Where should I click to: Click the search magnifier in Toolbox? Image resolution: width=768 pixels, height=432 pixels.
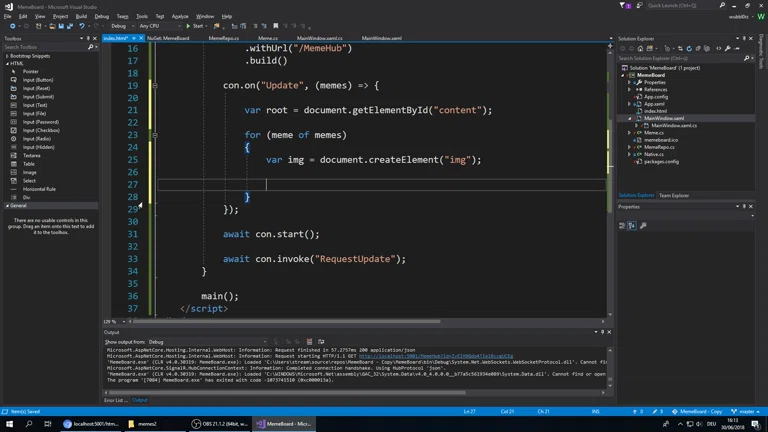(x=91, y=47)
